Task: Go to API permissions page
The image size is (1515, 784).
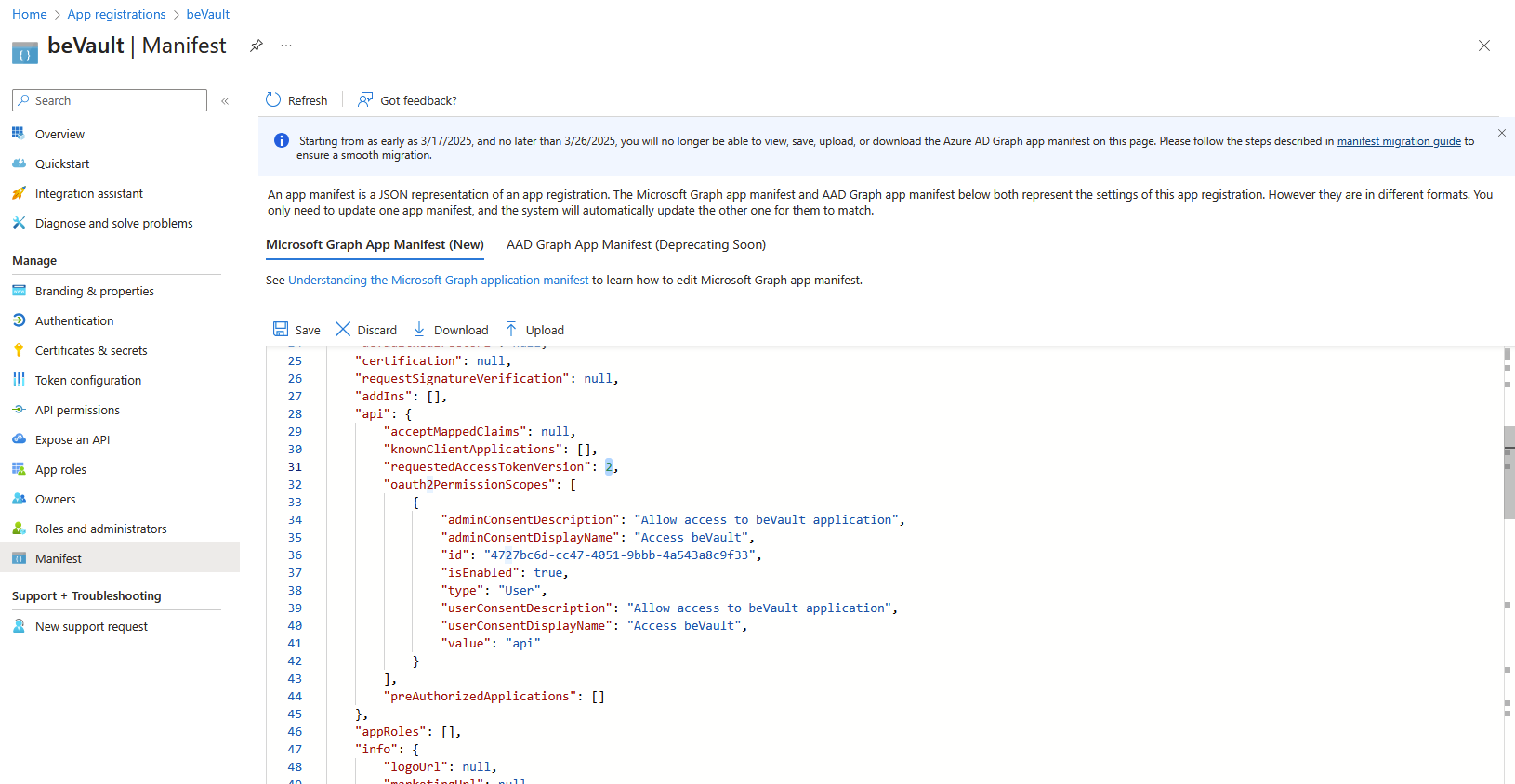Action: (x=77, y=410)
